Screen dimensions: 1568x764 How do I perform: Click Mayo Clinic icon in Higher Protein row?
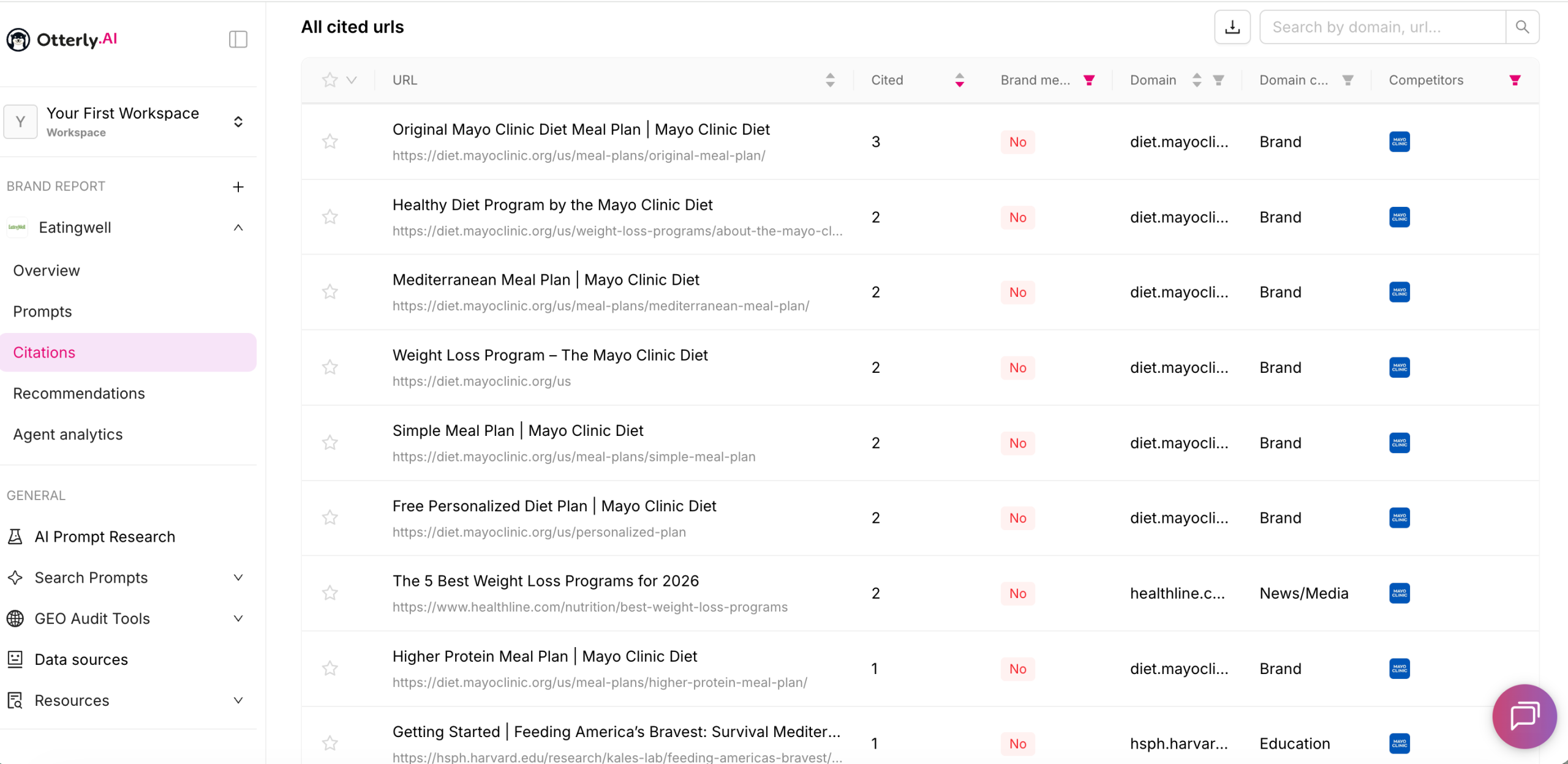(x=1400, y=668)
